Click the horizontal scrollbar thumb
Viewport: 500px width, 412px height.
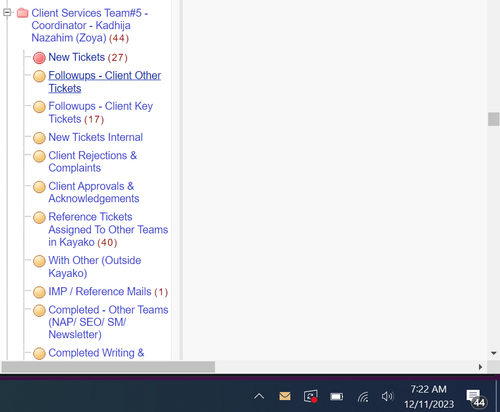point(108,367)
